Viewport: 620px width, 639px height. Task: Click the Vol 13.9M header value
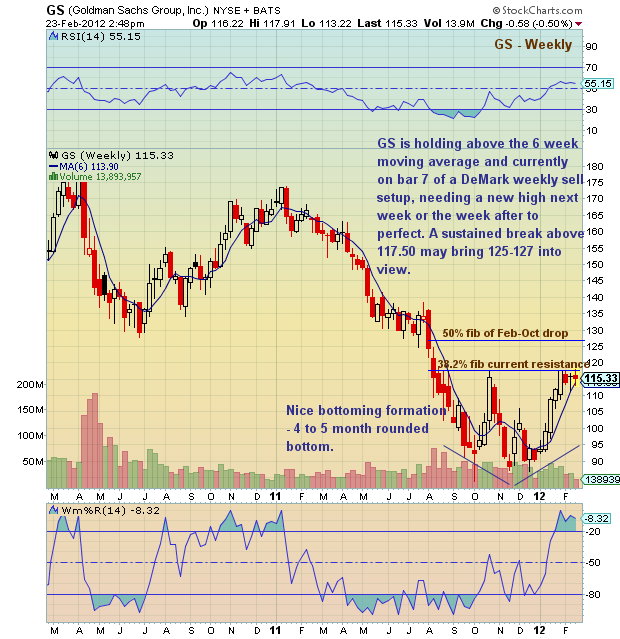coord(449,23)
